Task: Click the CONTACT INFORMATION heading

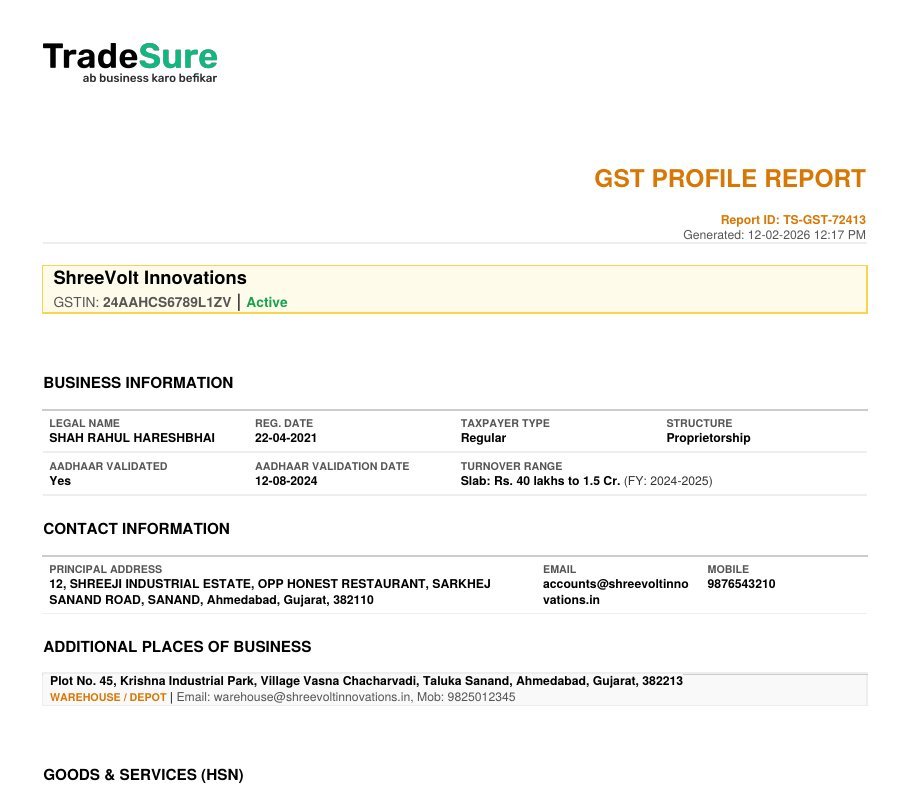Action: (136, 529)
